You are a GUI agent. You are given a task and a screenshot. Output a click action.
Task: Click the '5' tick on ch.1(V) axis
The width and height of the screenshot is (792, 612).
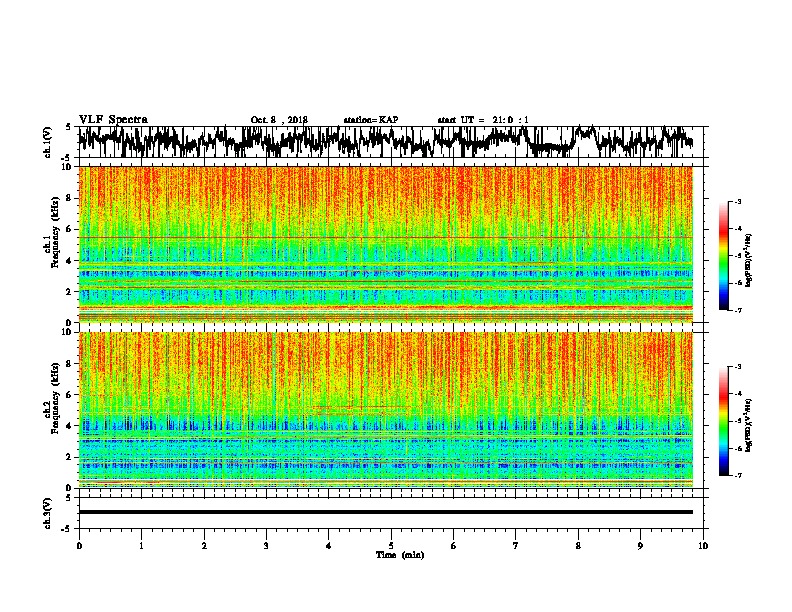click(x=68, y=127)
